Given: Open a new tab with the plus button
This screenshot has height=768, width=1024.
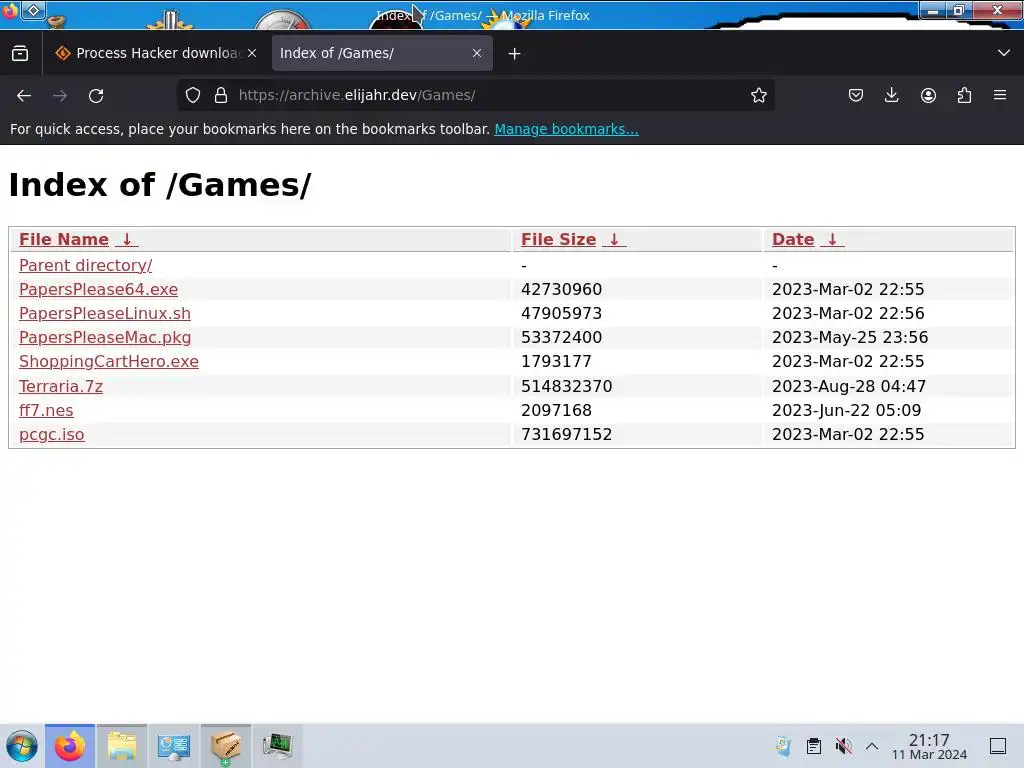Looking at the screenshot, I should click(x=515, y=54).
